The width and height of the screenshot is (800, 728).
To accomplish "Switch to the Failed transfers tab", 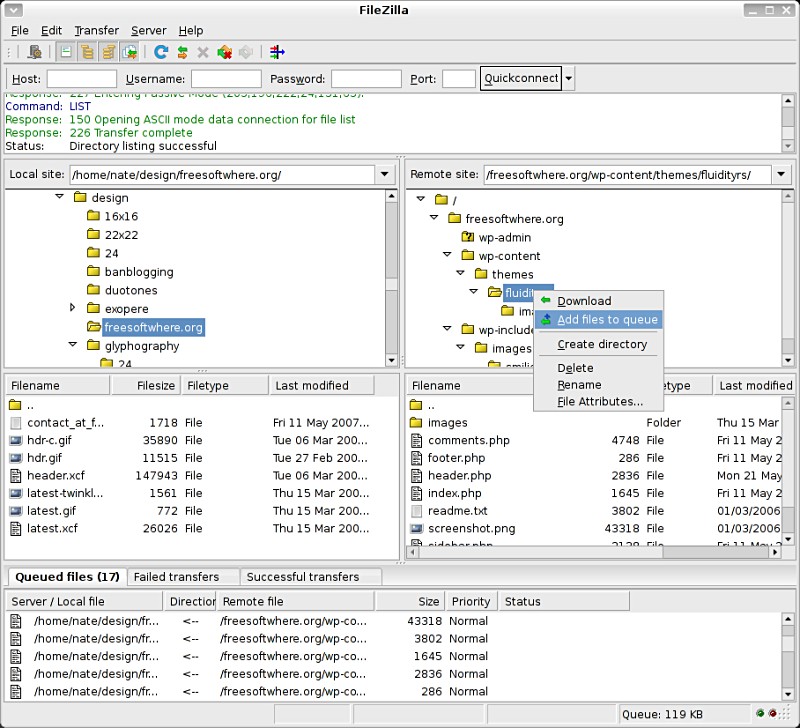I will pyautogui.click(x=177, y=577).
